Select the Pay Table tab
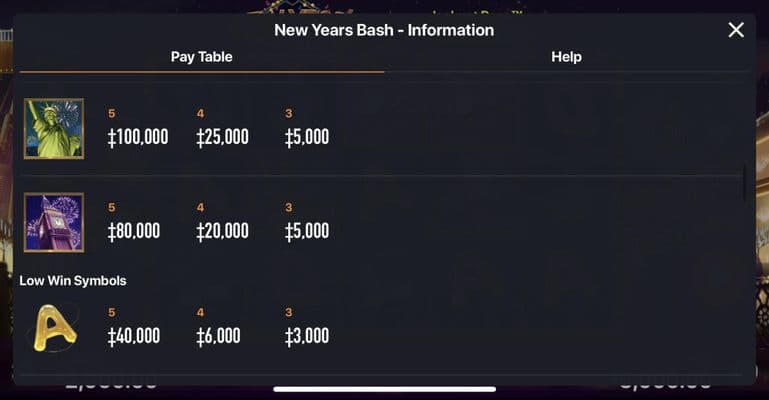This screenshot has width=769, height=400. pyautogui.click(x=201, y=57)
